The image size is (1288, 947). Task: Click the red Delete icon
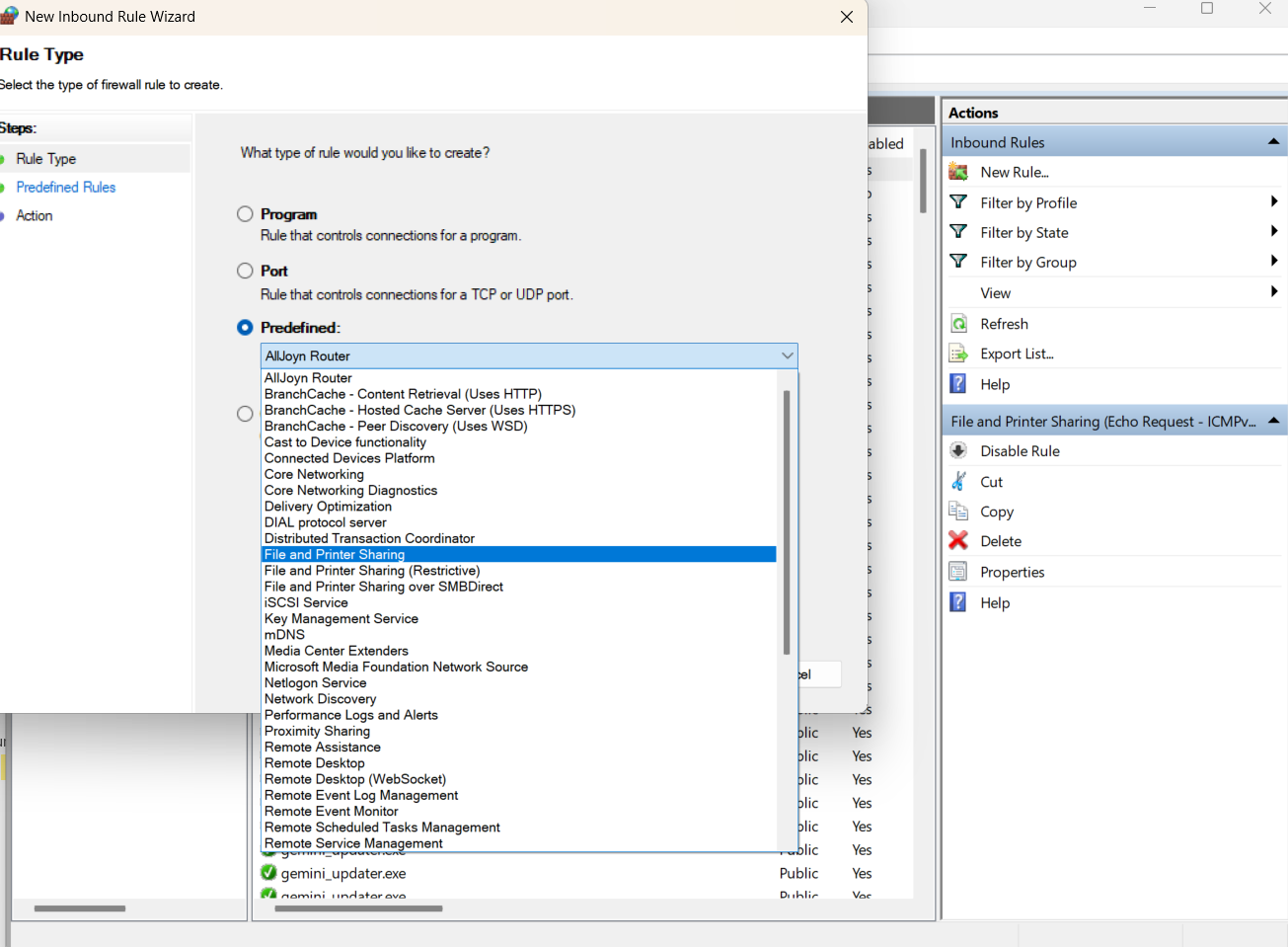[x=957, y=541]
